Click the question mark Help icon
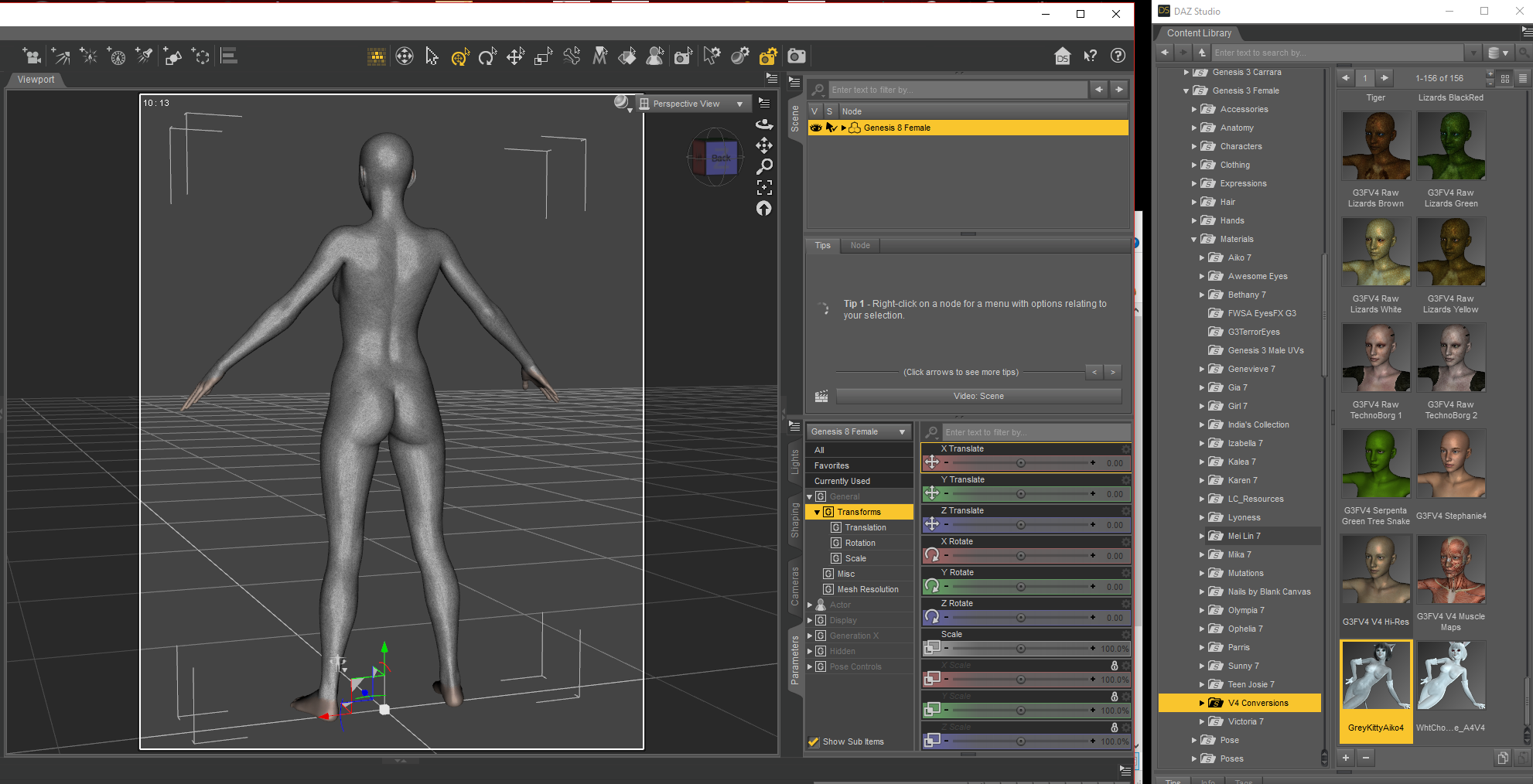 pos(1118,56)
